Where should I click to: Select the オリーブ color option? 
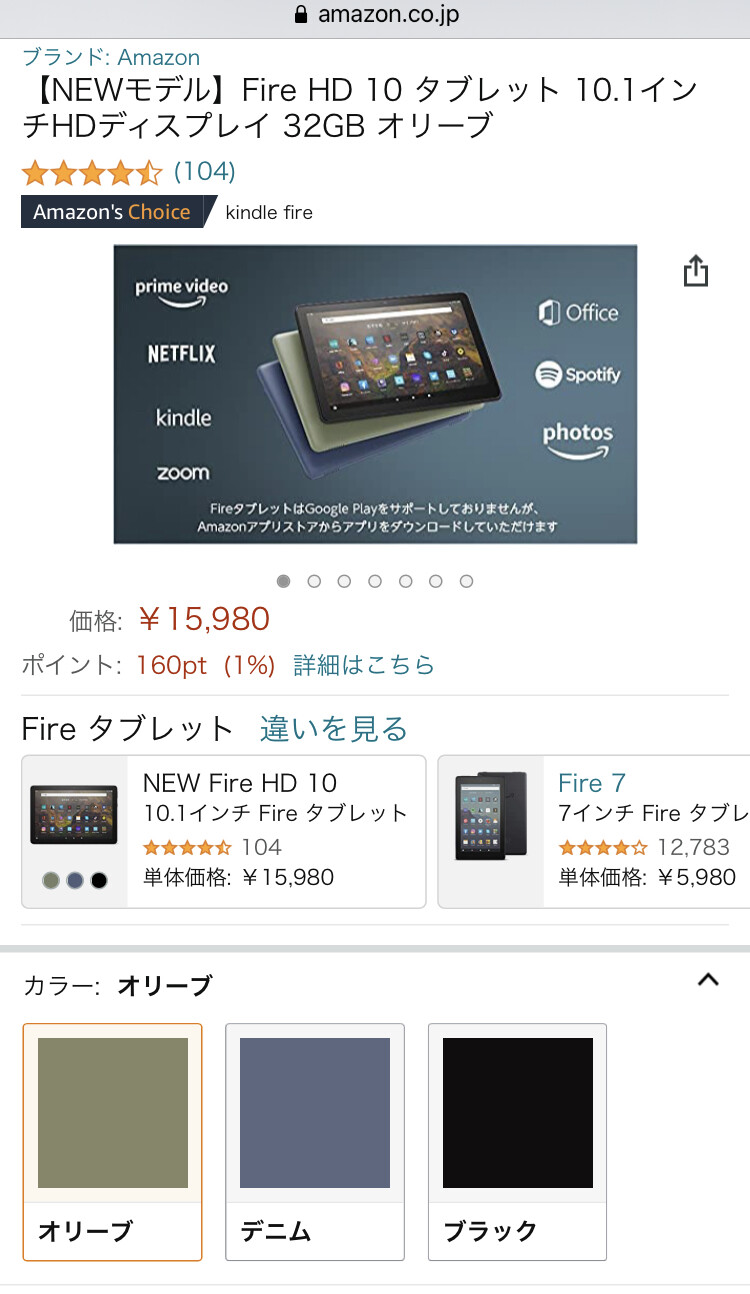click(112, 1142)
